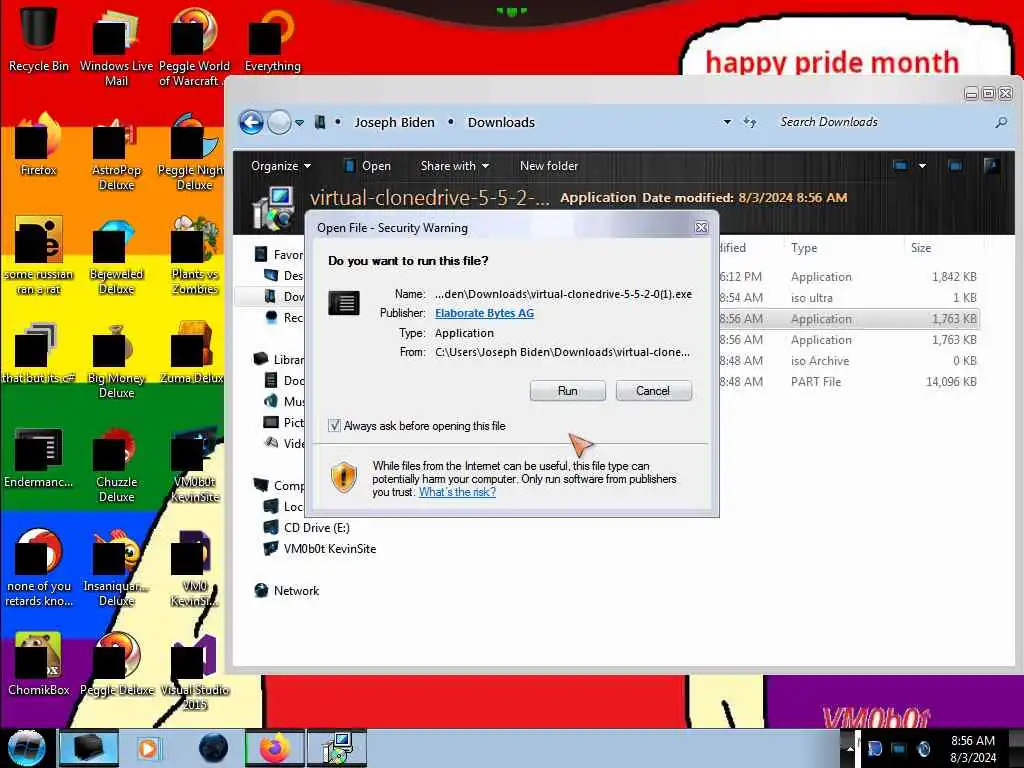Open the Elaborate Bytes AG publisher link
The height and width of the screenshot is (768, 1024).
click(x=484, y=313)
